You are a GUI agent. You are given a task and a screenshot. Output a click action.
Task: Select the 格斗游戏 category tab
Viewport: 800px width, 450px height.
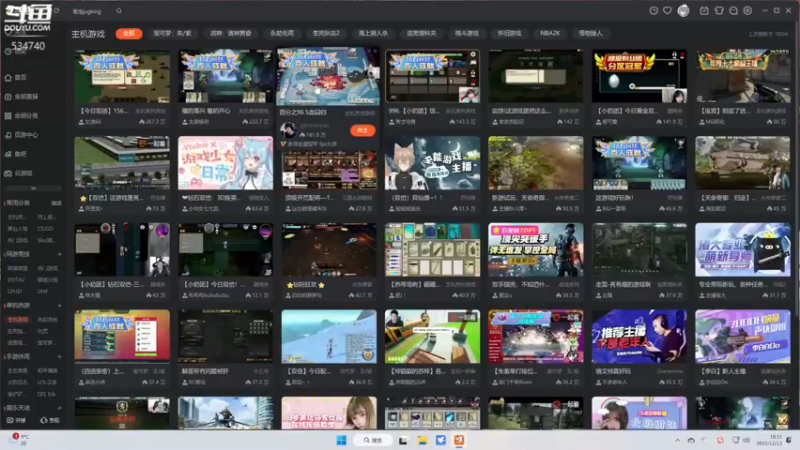pyautogui.click(x=466, y=33)
